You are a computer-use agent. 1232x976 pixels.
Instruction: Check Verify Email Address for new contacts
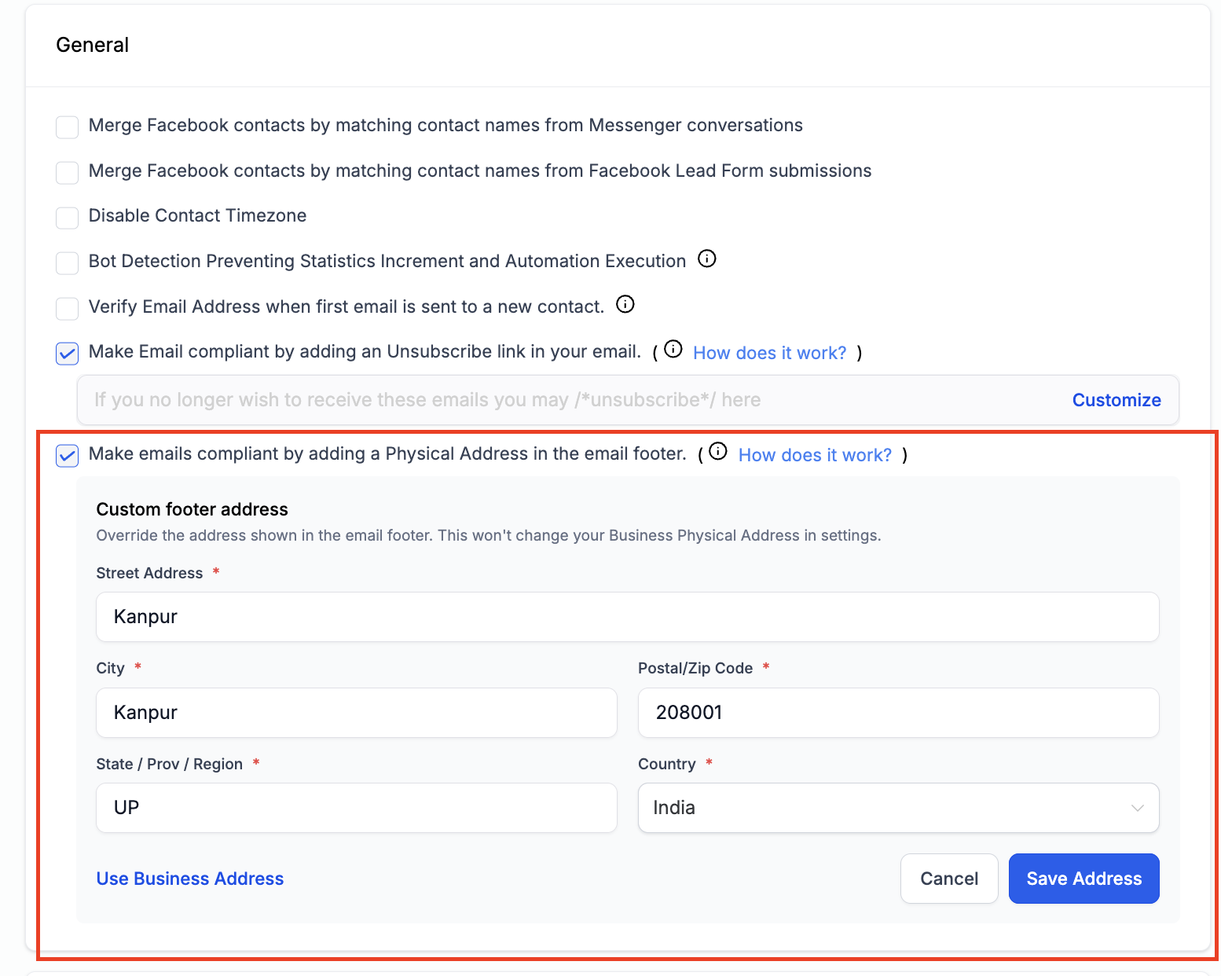[x=68, y=309]
